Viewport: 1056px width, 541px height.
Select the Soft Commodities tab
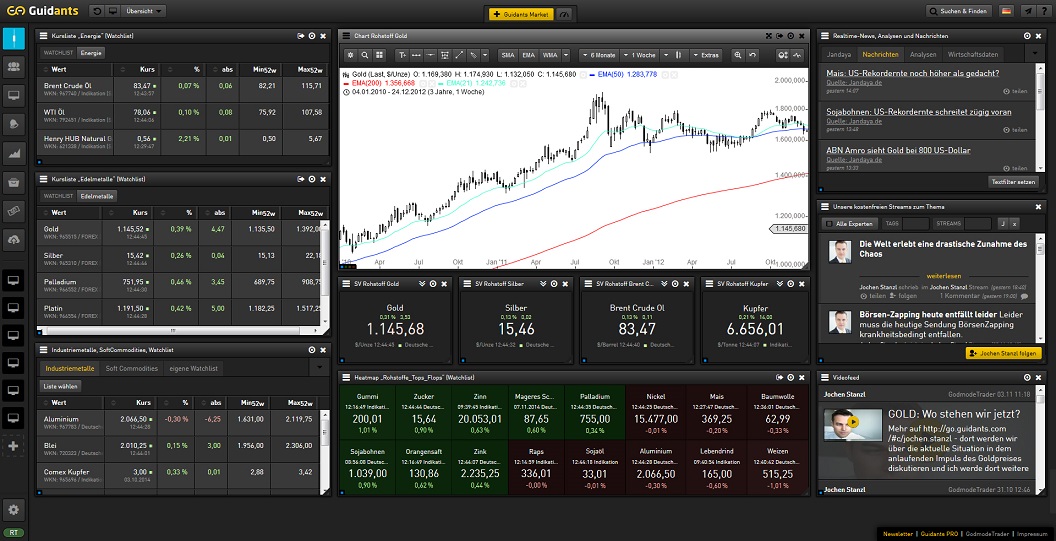132,368
